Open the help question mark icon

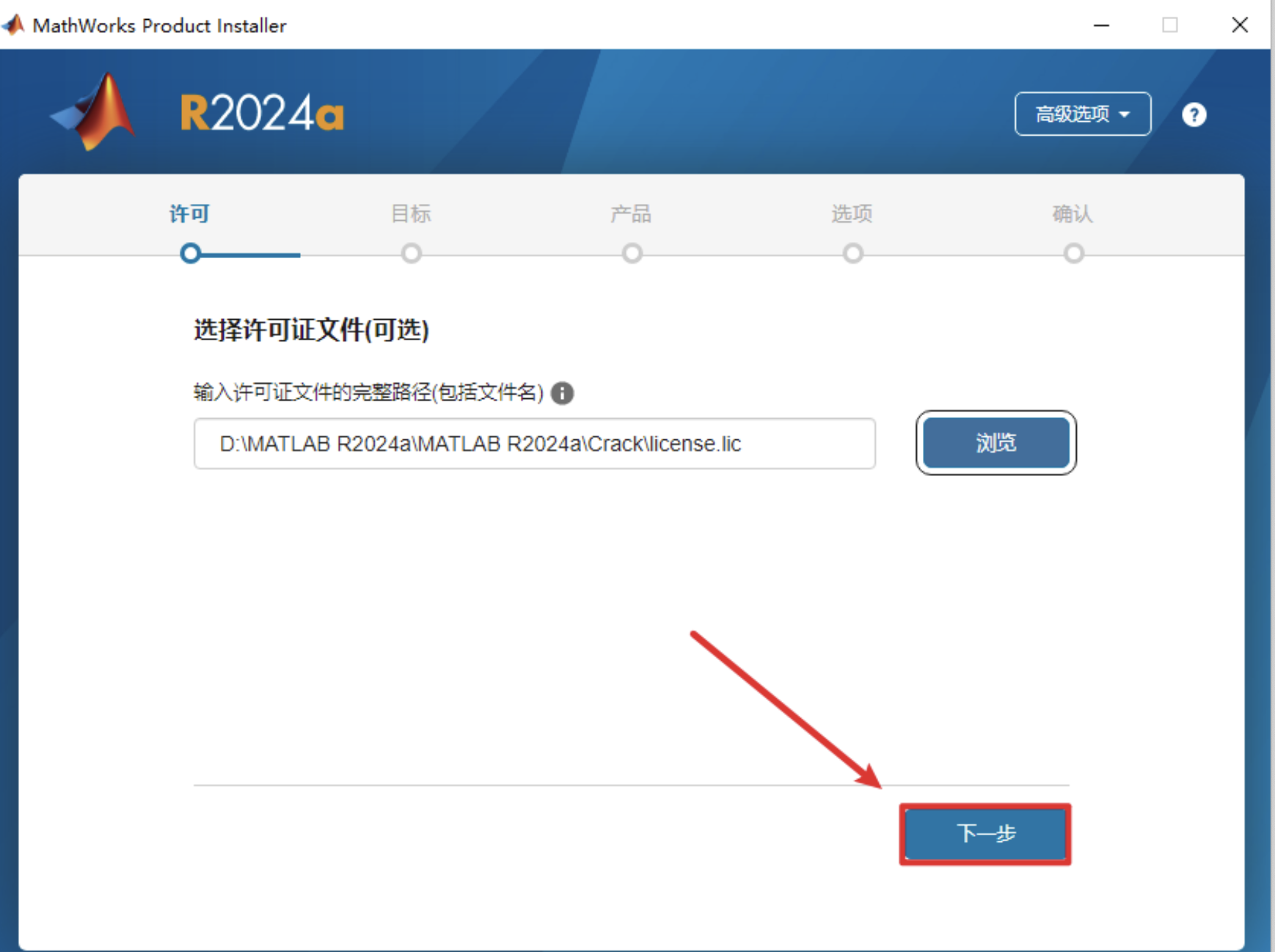pyautogui.click(x=1194, y=114)
